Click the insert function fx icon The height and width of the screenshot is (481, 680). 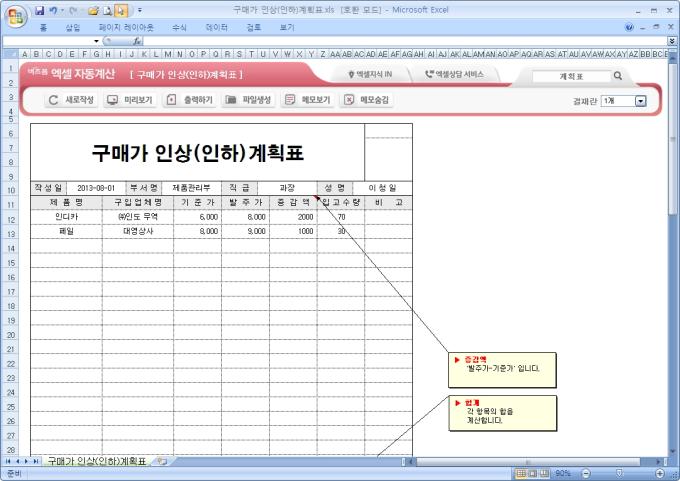(x=137, y=41)
